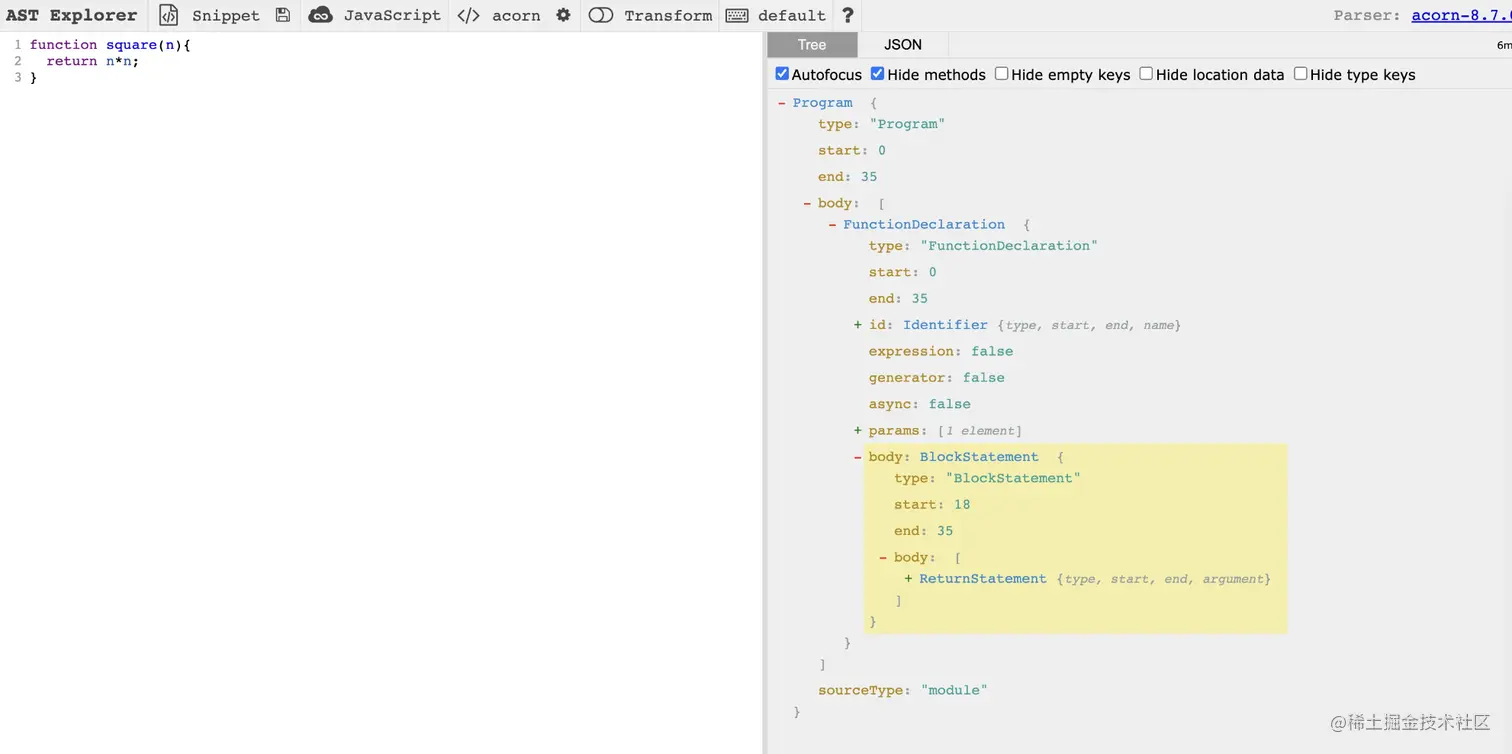The width and height of the screenshot is (1512, 754).
Task: Click '[1 element]' params summary
Action: click(x=979, y=431)
